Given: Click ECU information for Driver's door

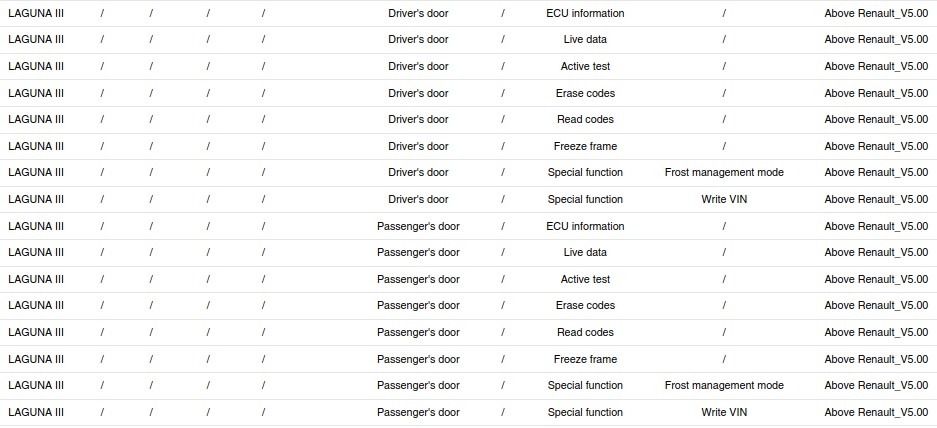Looking at the screenshot, I should coord(585,13).
